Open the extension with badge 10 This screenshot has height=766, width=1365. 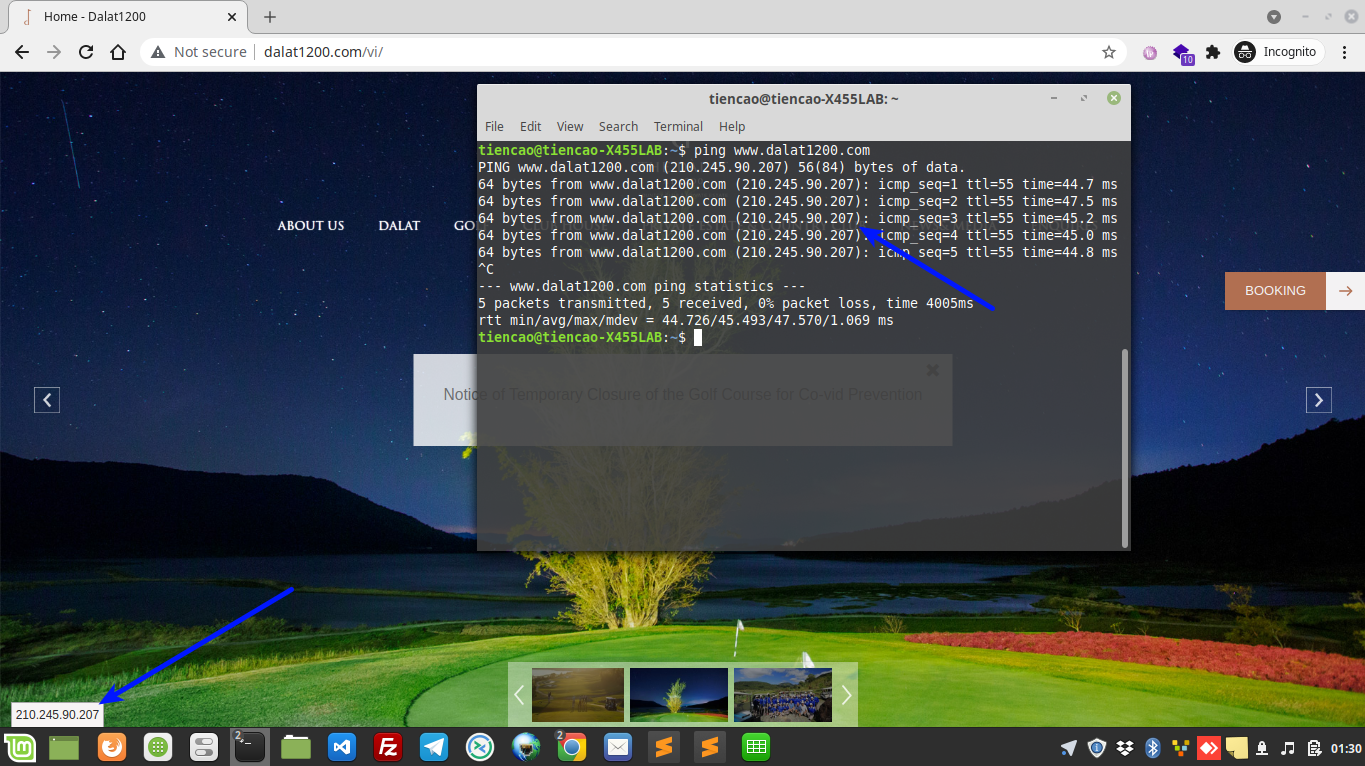pyautogui.click(x=1182, y=53)
